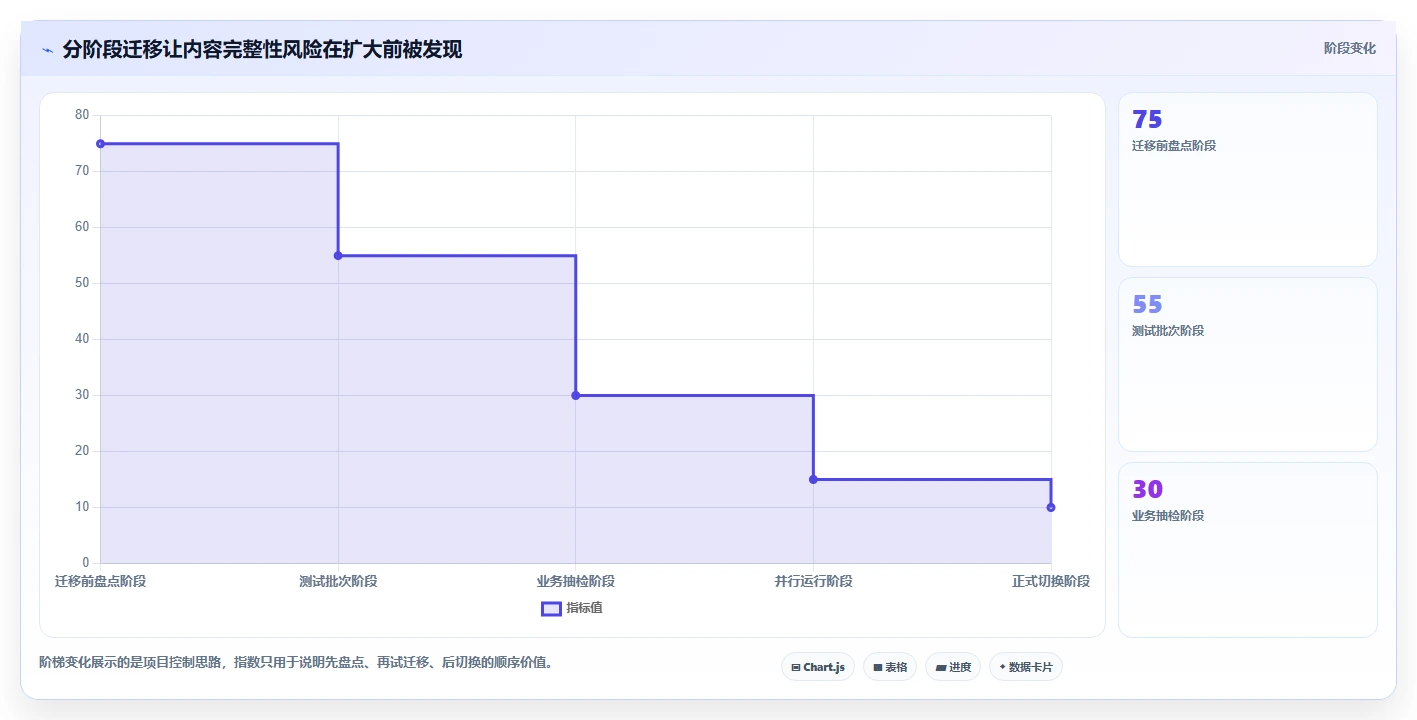Click the 业务抽检阶段 label in the card
This screenshot has height=720, width=1417.
[x=1168, y=516]
